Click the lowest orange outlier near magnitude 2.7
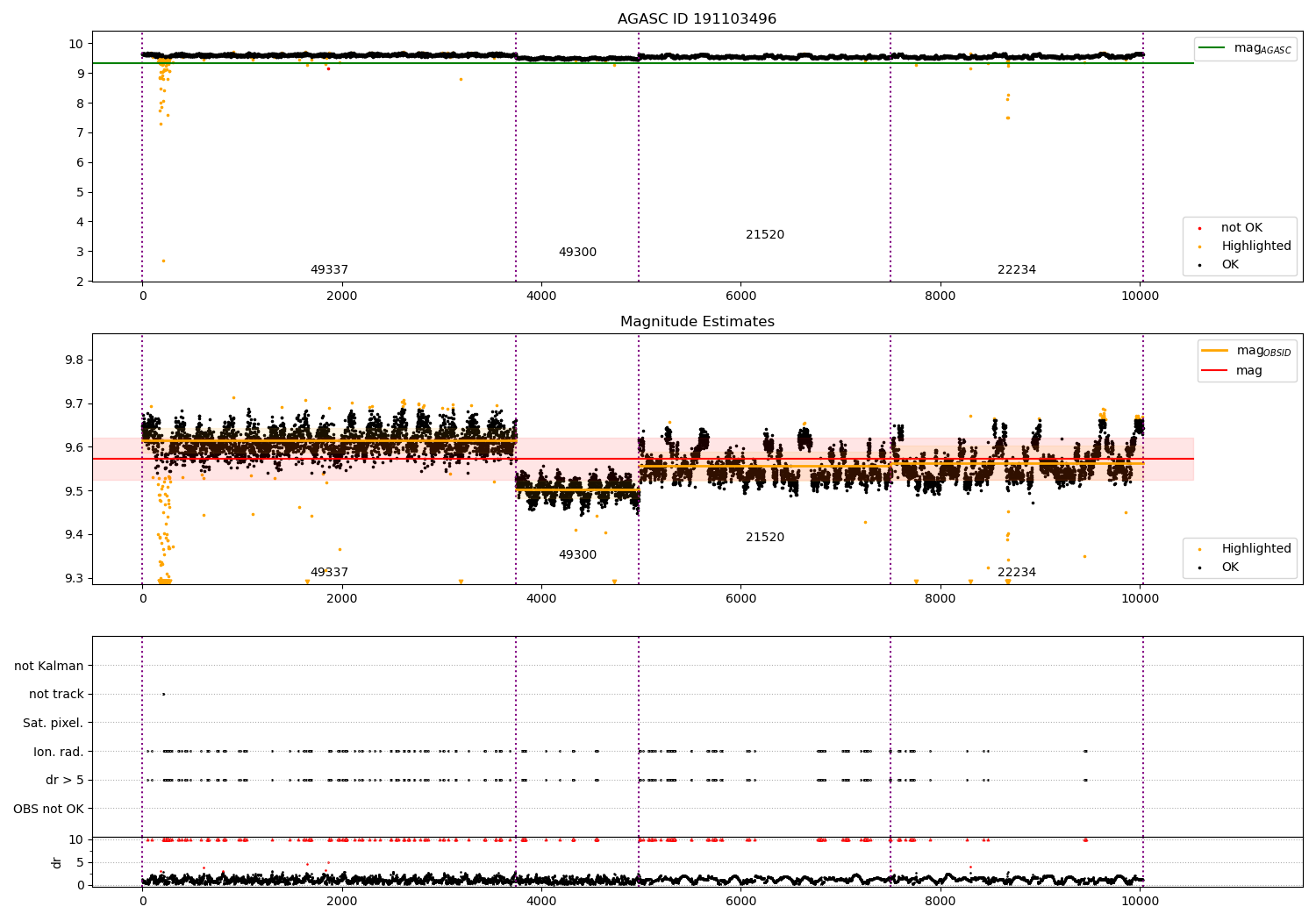Image resolution: width=1316 pixels, height=921 pixels. (163, 261)
